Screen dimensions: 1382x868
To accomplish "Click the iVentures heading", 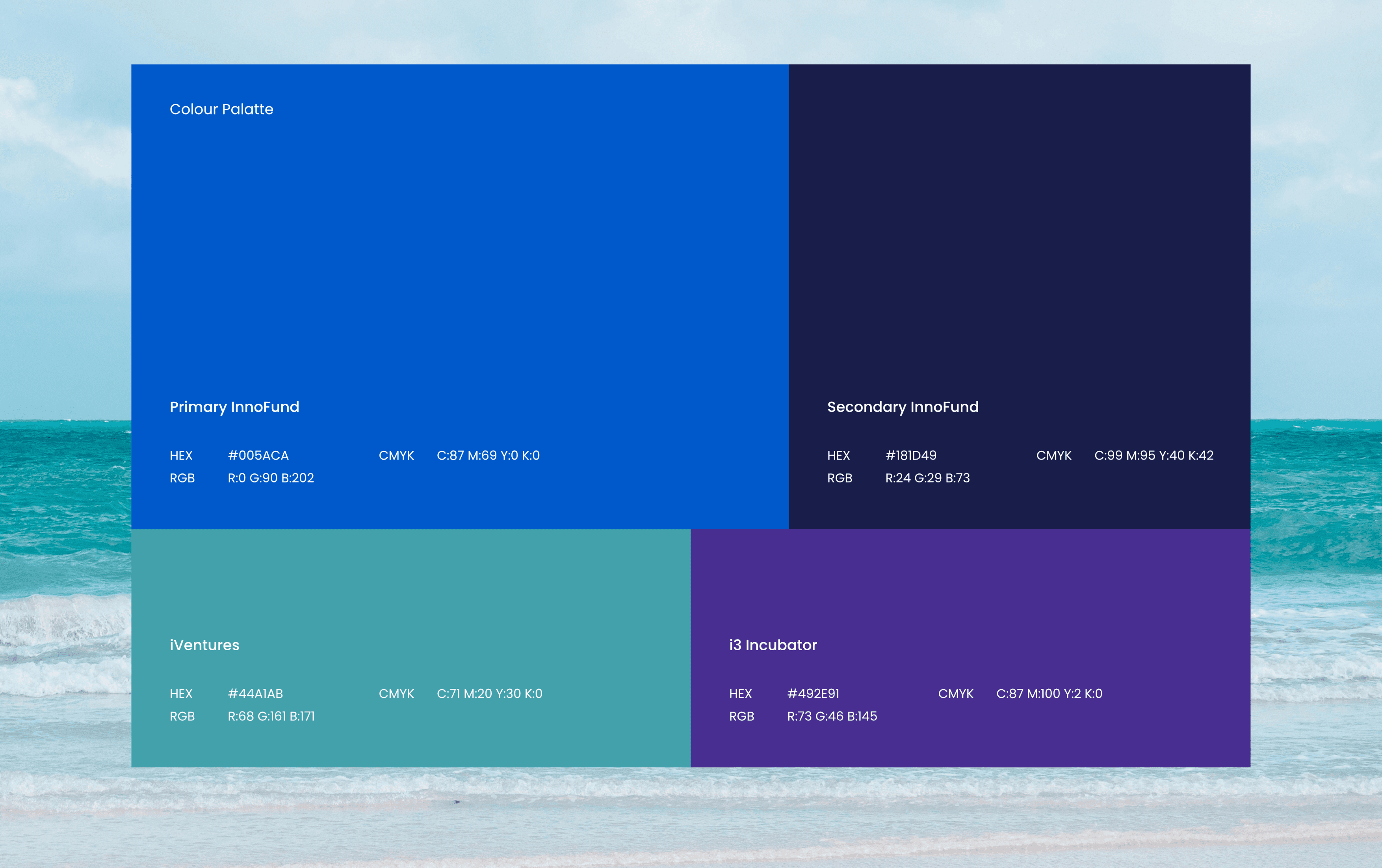I will (204, 645).
